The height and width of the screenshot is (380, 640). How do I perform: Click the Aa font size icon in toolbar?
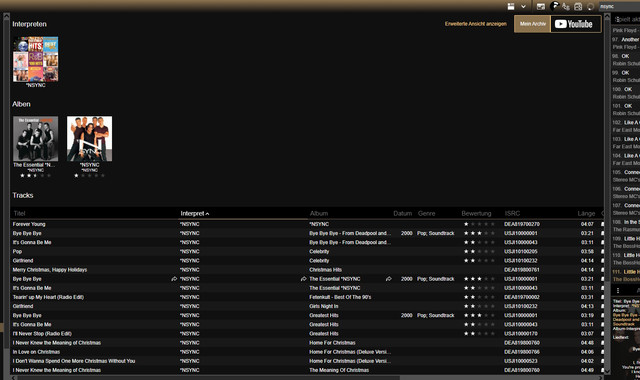point(566,7)
